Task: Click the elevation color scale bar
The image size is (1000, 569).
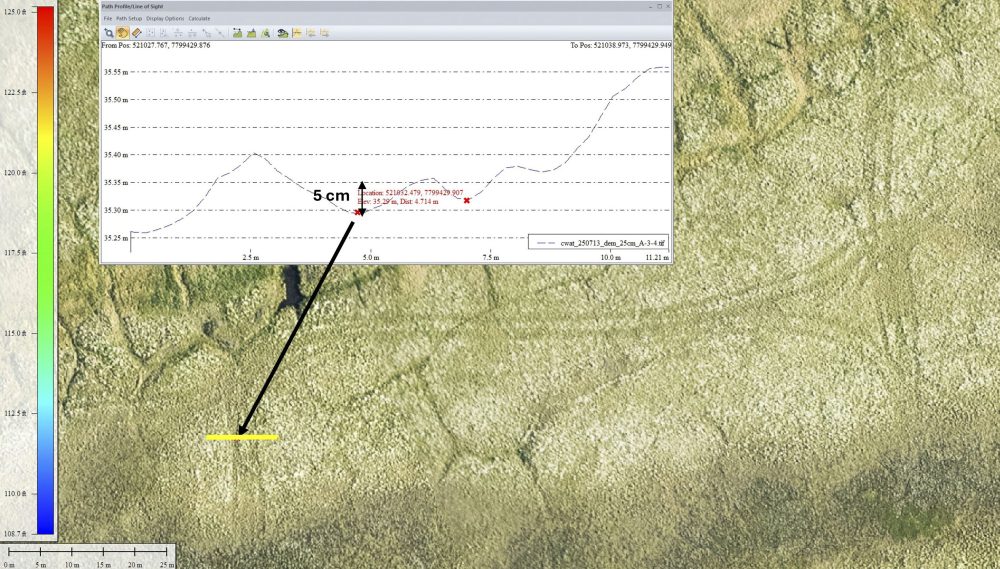Action: point(45,270)
